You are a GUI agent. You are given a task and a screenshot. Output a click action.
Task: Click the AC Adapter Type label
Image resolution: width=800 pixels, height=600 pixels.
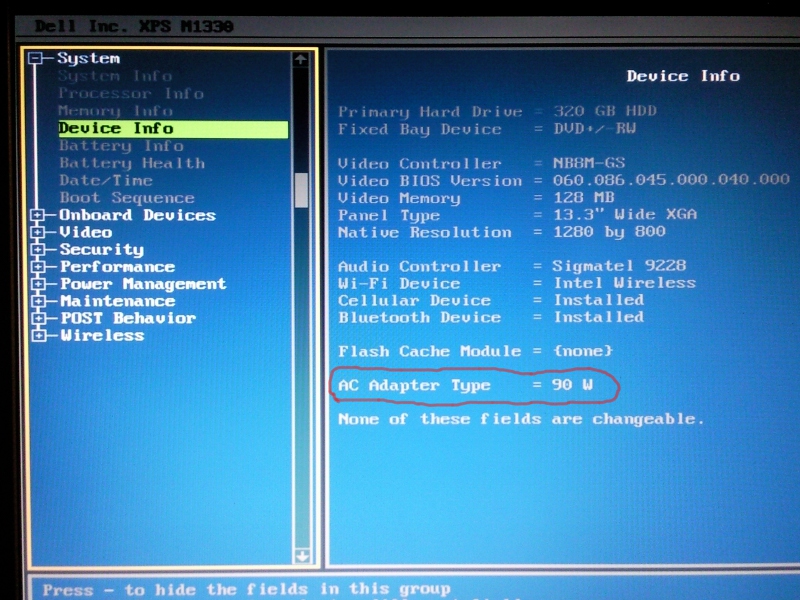tap(414, 386)
